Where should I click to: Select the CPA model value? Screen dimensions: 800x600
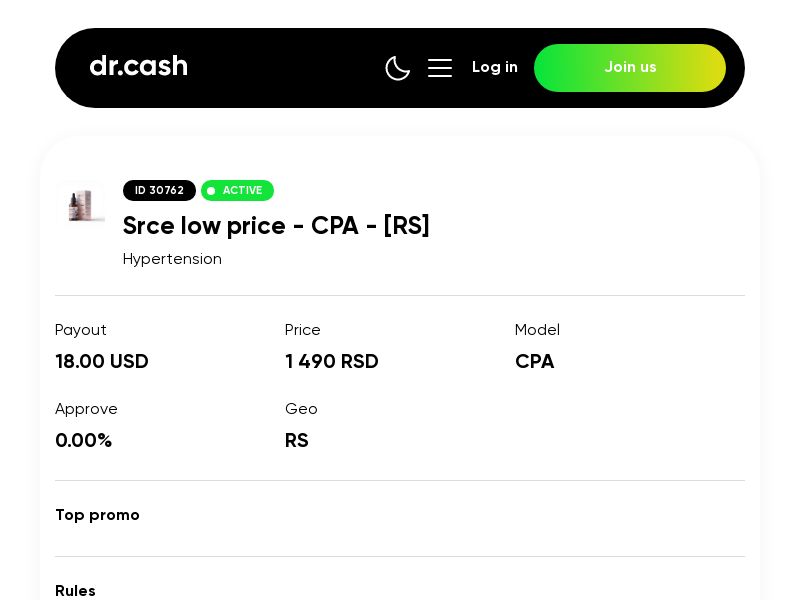(534, 362)
